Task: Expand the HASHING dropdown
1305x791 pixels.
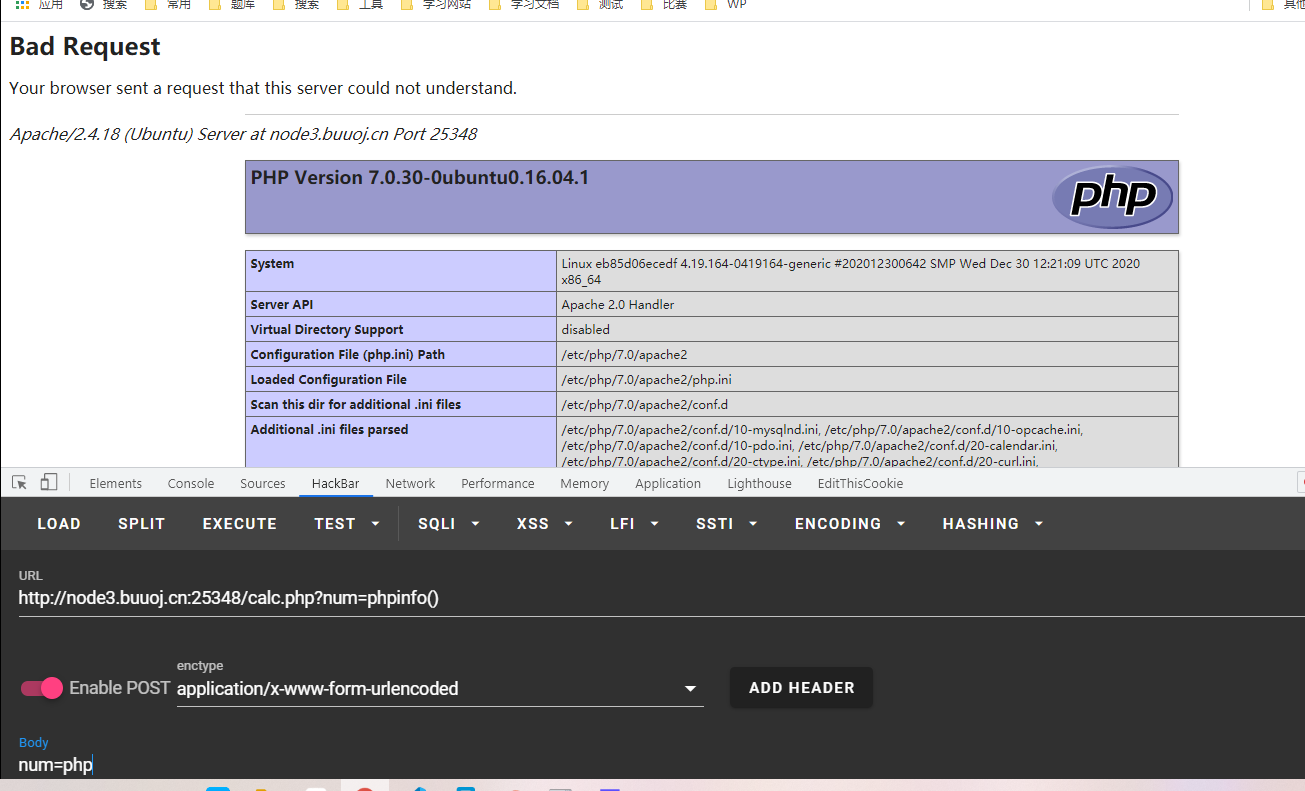Action: 992,524
